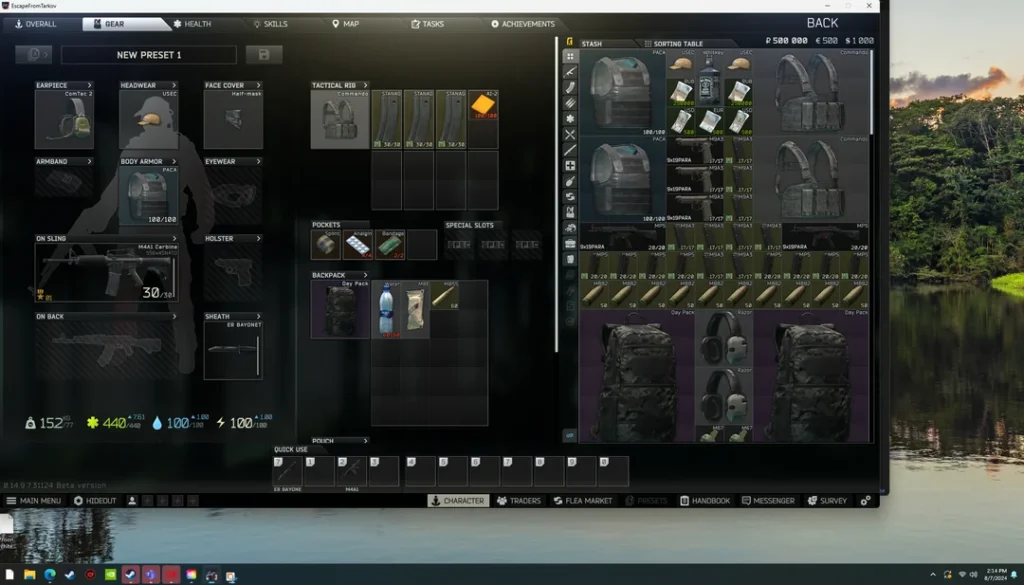Select equipped PACA body armor

click(149, 195)
